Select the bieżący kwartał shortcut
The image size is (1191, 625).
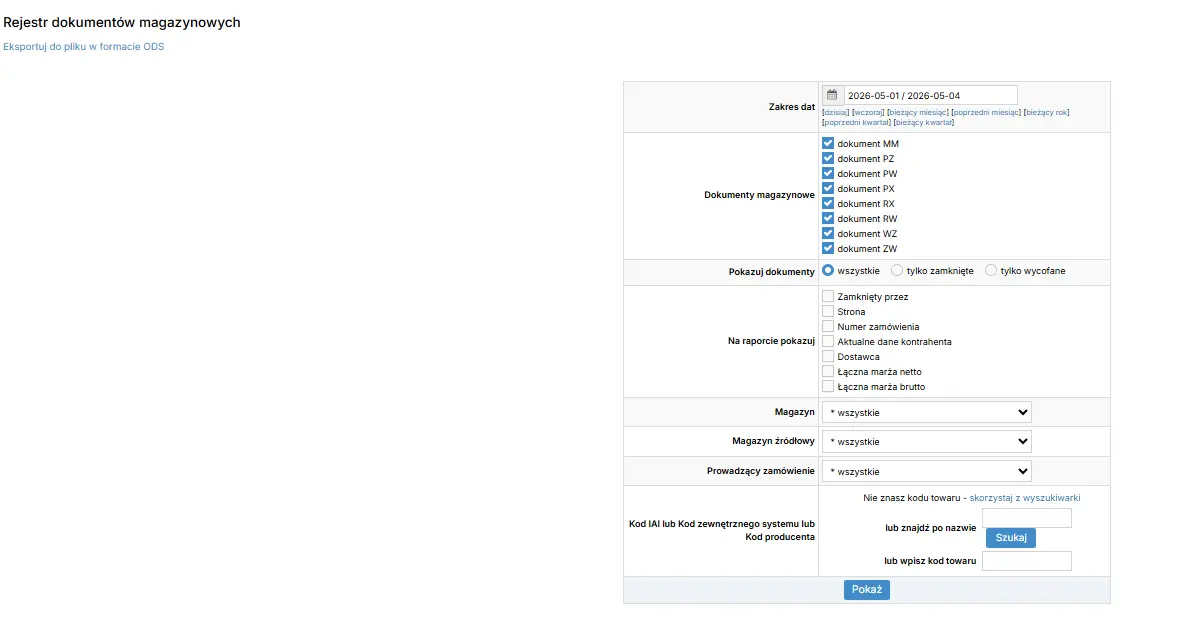tap(924, 122)
